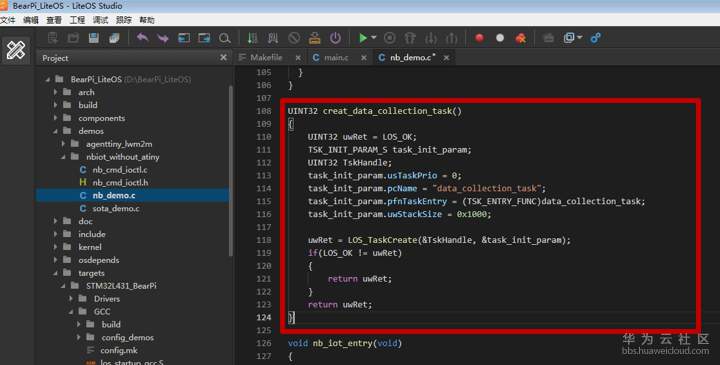
Task: Click the white circle toolbar icon
Action: (500, 38)
